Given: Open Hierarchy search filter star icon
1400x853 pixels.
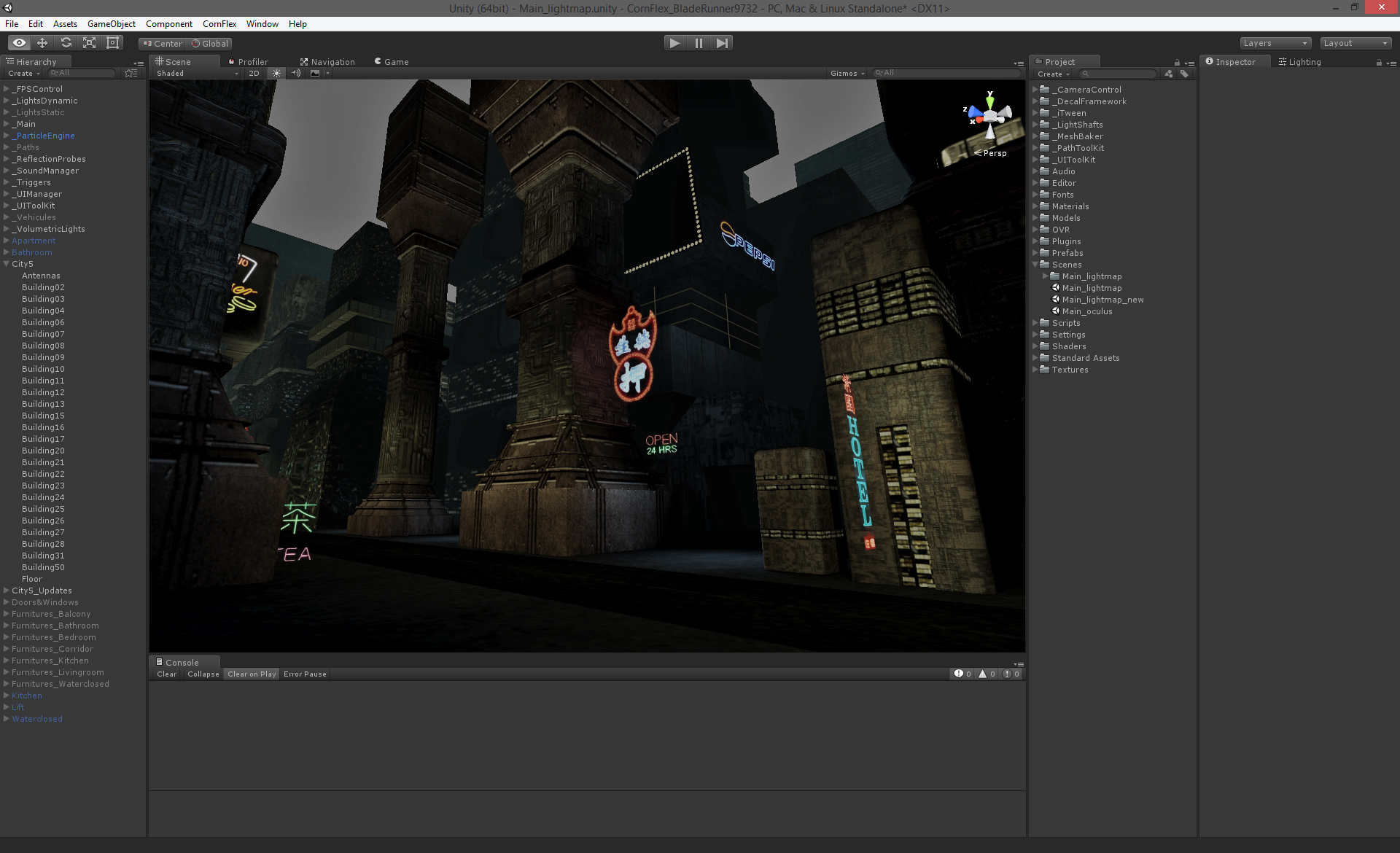Looking at the screenshot, I should point(131,73).
